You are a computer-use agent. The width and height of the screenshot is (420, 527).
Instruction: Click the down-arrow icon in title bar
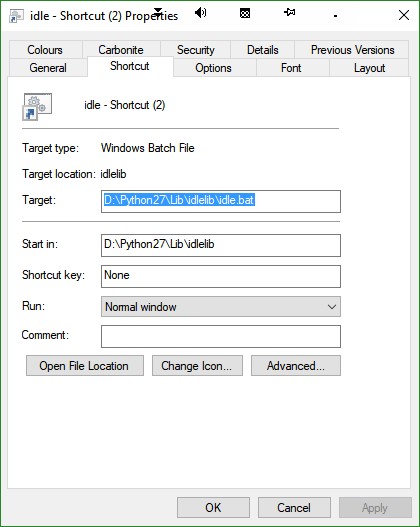click(158, 11)
